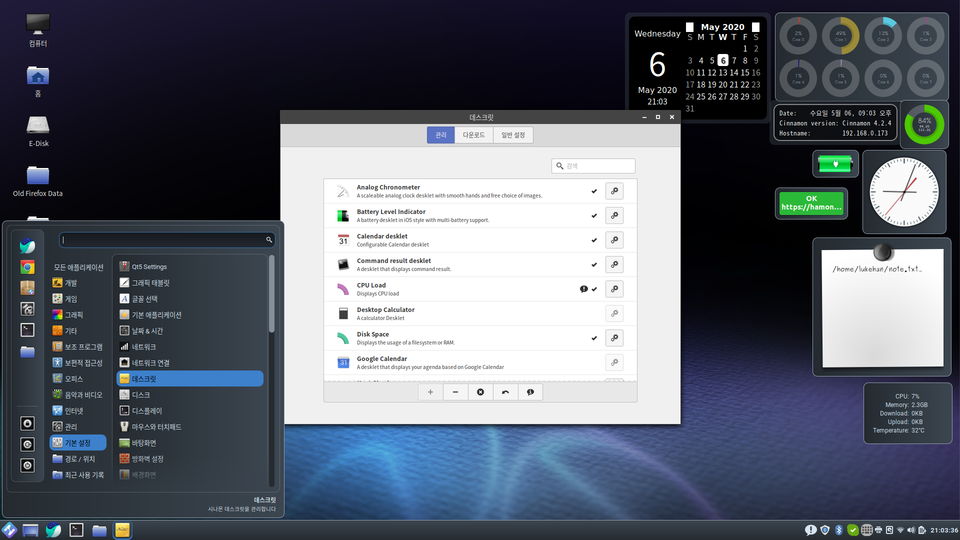The height and width of the screenshot is (540, 960).
Task: Click the about info button in Desklets toolbar
Action: [530, 392]
